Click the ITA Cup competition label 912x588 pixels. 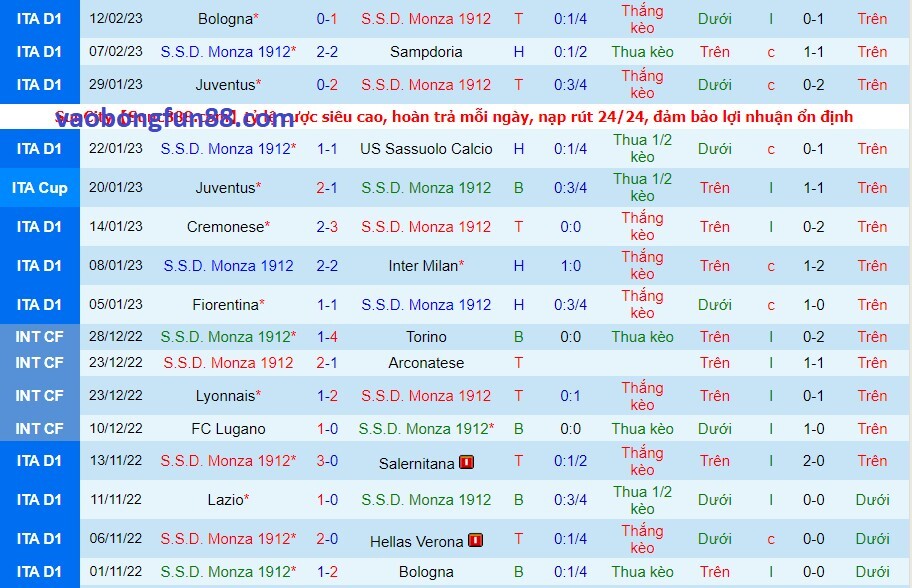39,188
